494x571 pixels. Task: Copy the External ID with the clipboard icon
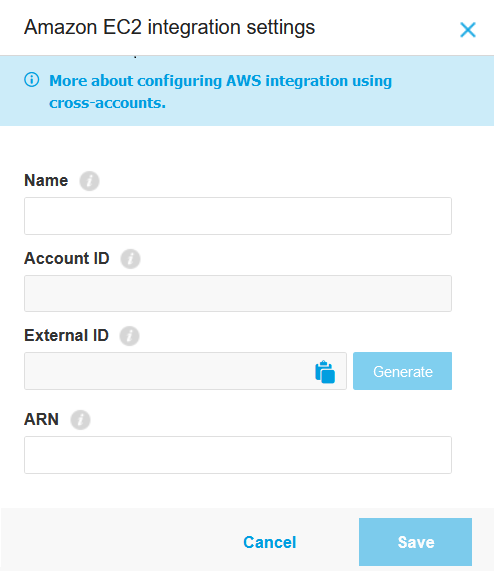[x=325, y=372]
